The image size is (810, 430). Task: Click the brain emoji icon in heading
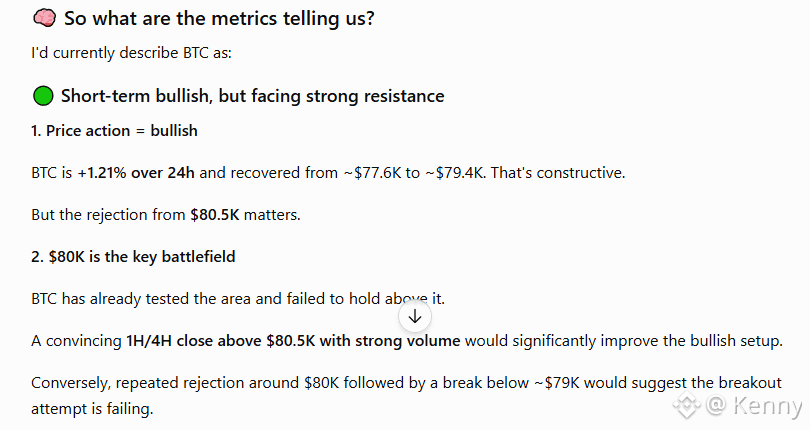pyautogui.click(x=44, y=18)
